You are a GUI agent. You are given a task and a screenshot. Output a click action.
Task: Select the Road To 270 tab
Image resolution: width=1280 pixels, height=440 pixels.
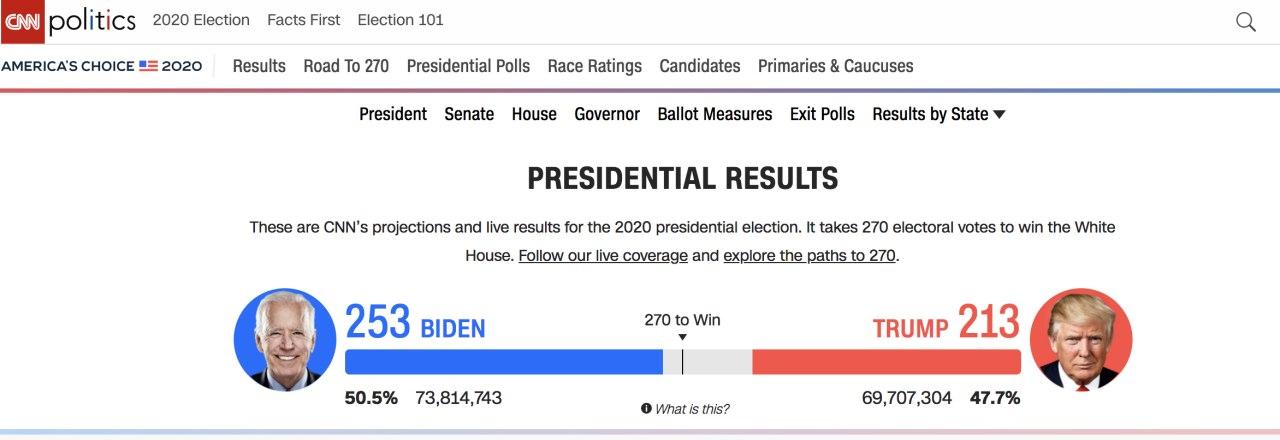[x=346, y=66]
